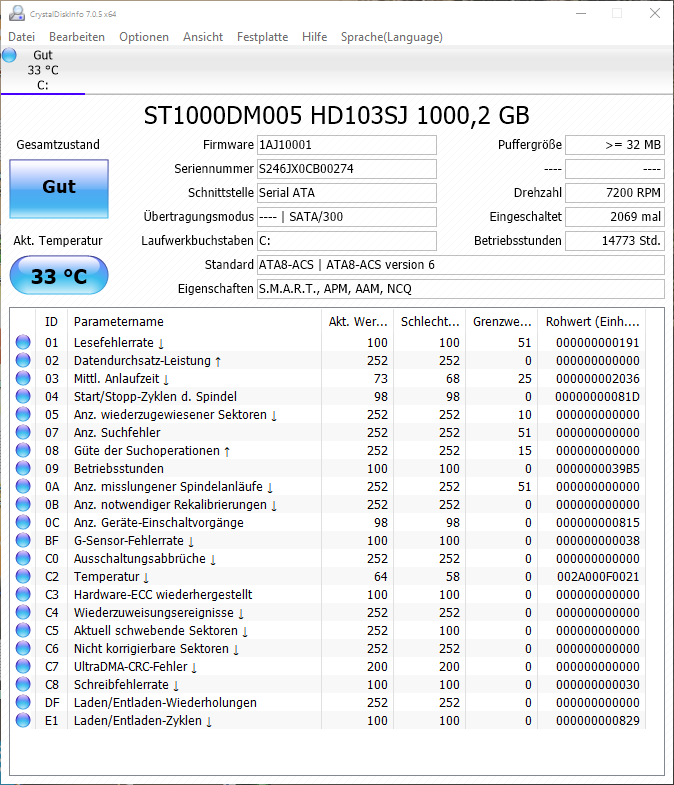Click status orb for Wiederzuweisungsereignisse

(23, 612)
